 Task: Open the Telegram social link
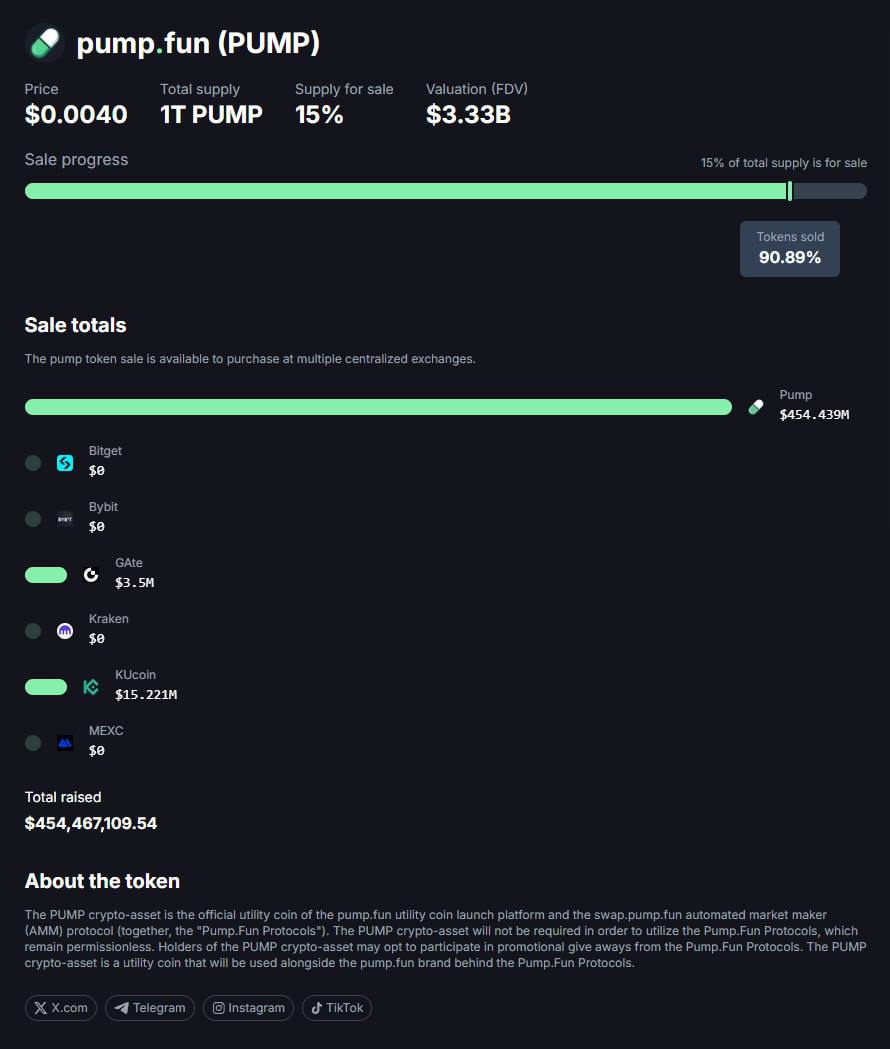click(x=150, y=1008)
